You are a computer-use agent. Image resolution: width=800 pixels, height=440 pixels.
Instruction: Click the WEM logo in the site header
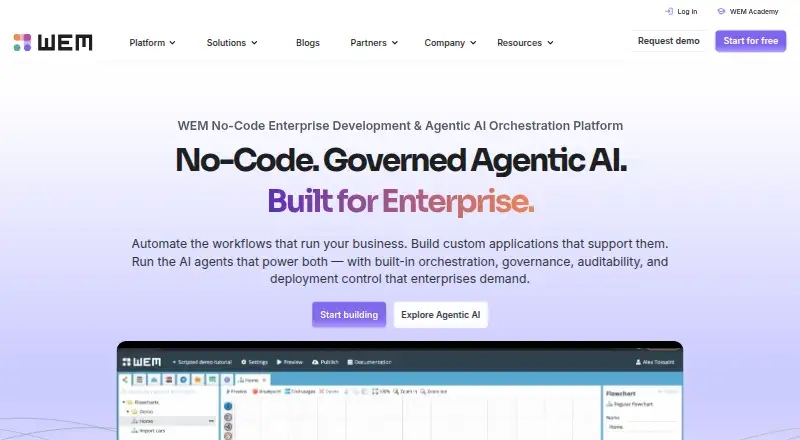[53, 42]
